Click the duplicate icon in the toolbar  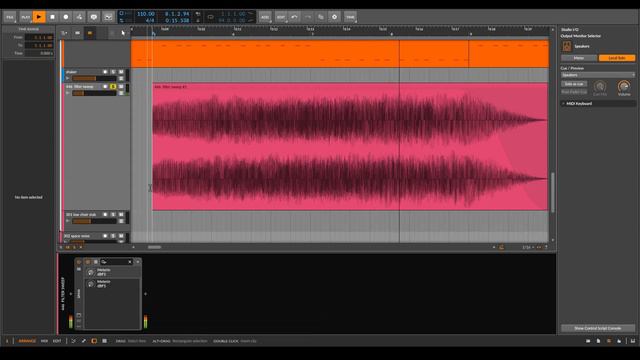(321, 17)
